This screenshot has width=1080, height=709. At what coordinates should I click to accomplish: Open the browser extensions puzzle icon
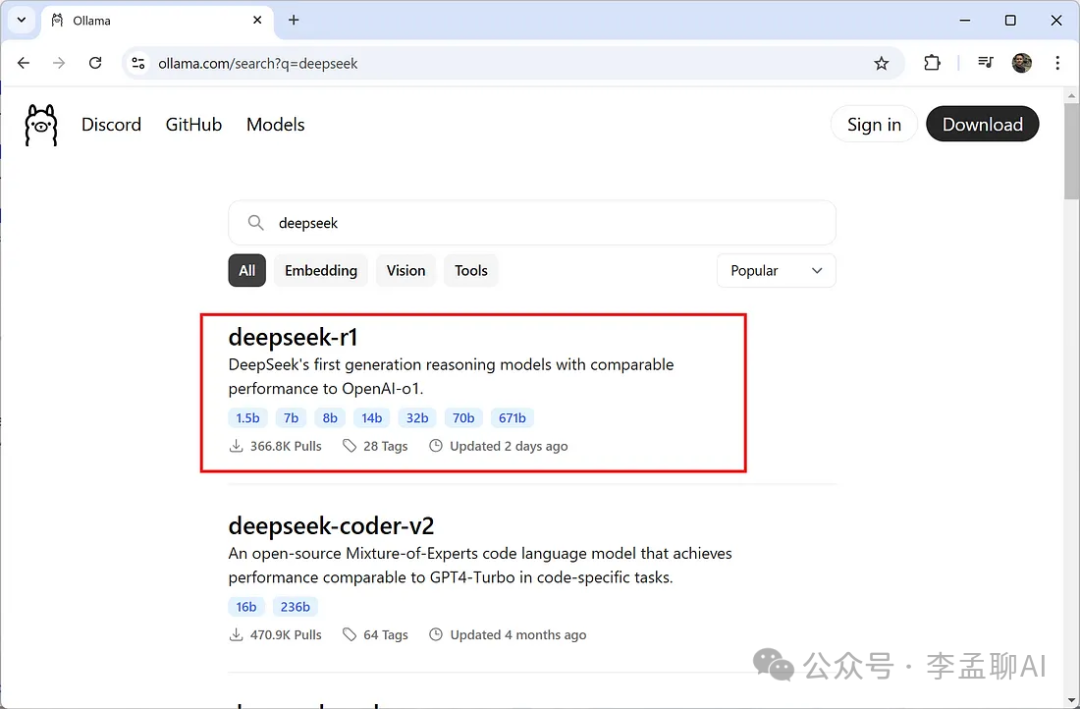[931, 63]
